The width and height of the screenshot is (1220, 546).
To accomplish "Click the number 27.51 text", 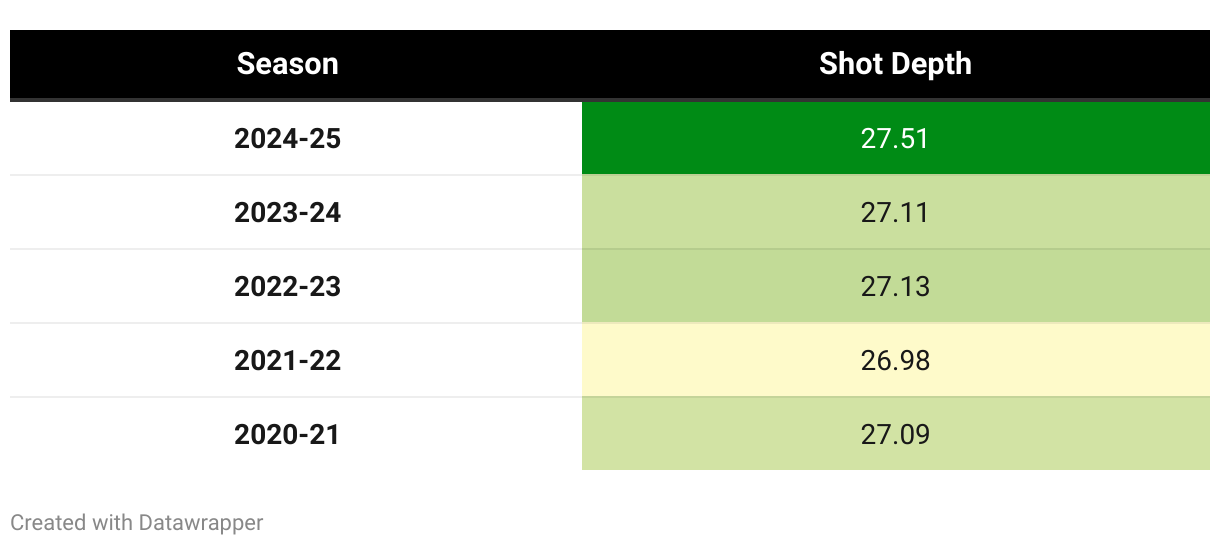I will point(895,138).
